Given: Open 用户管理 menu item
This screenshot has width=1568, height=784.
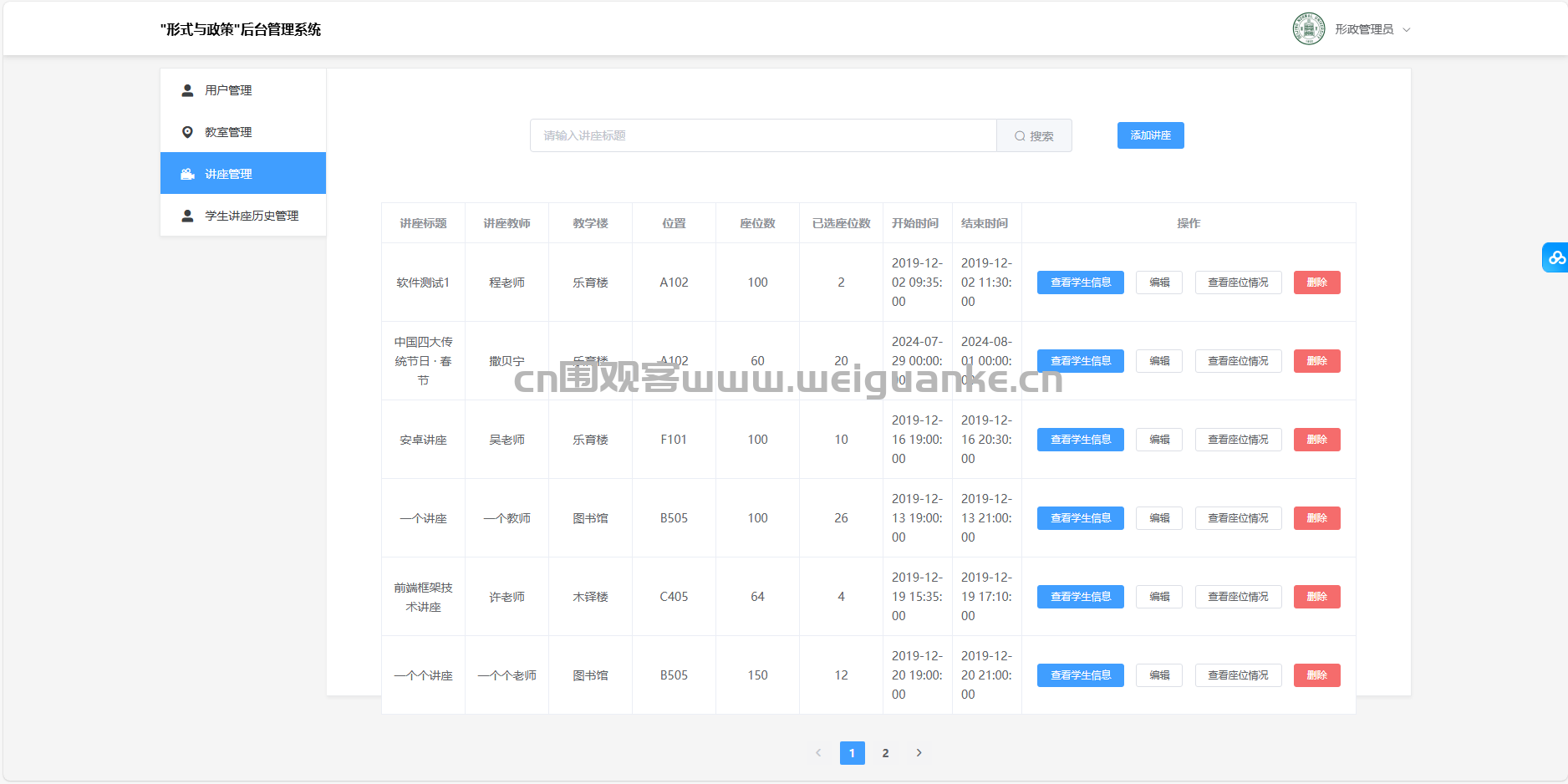Looking at the screenshot, I should 243,90.
